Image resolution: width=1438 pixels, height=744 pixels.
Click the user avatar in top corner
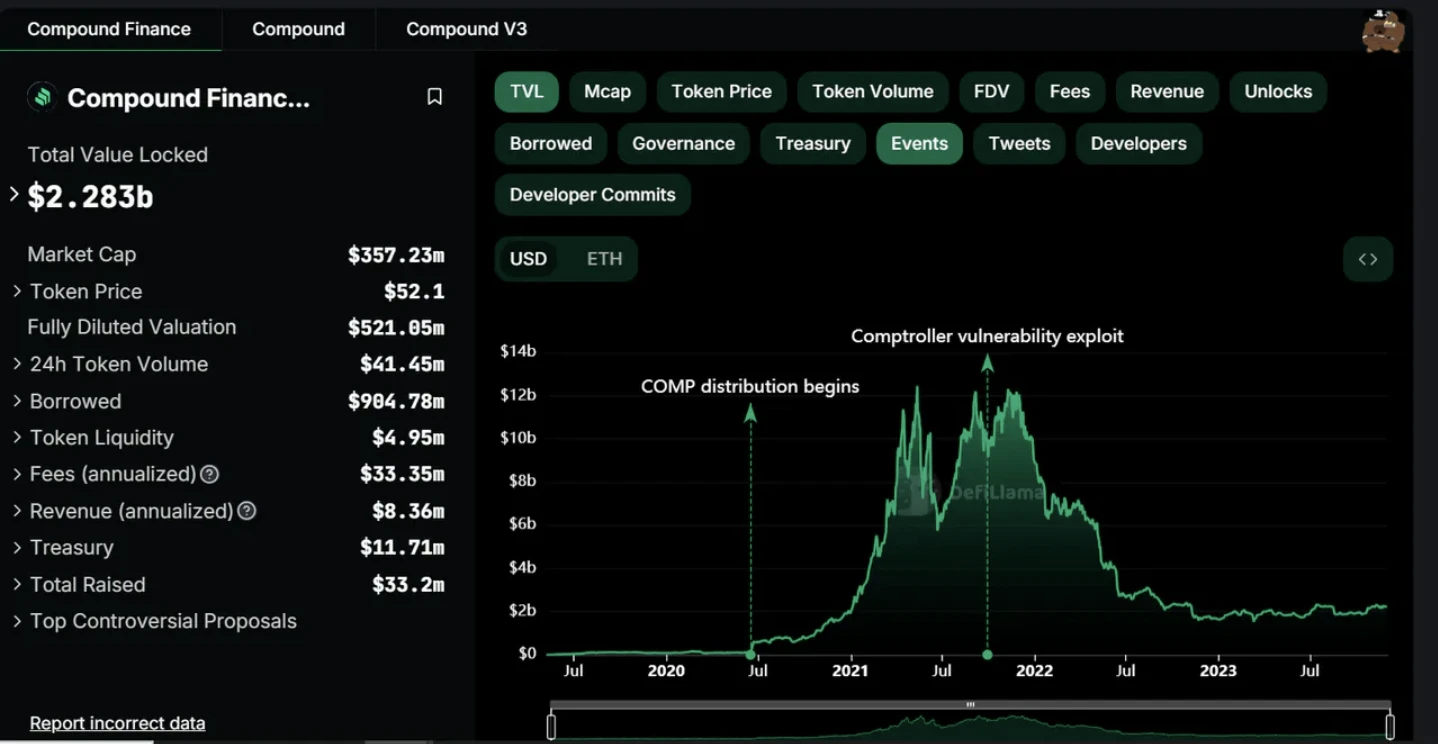pyautogui.click(x=1383, y=30)
